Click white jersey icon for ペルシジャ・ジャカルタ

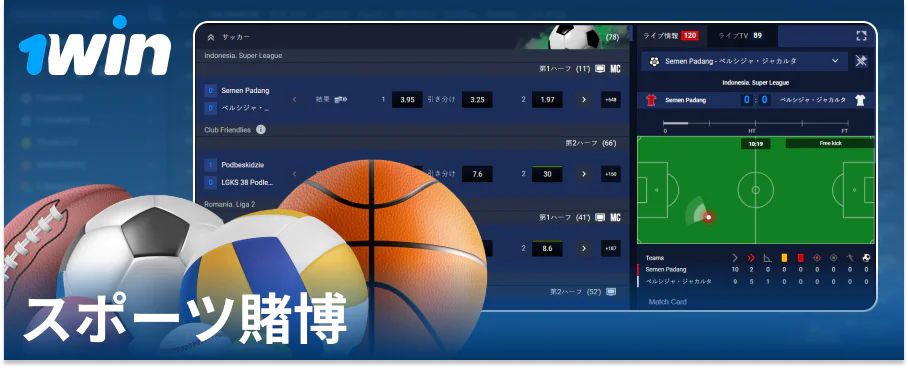click(x=860, y=100)
